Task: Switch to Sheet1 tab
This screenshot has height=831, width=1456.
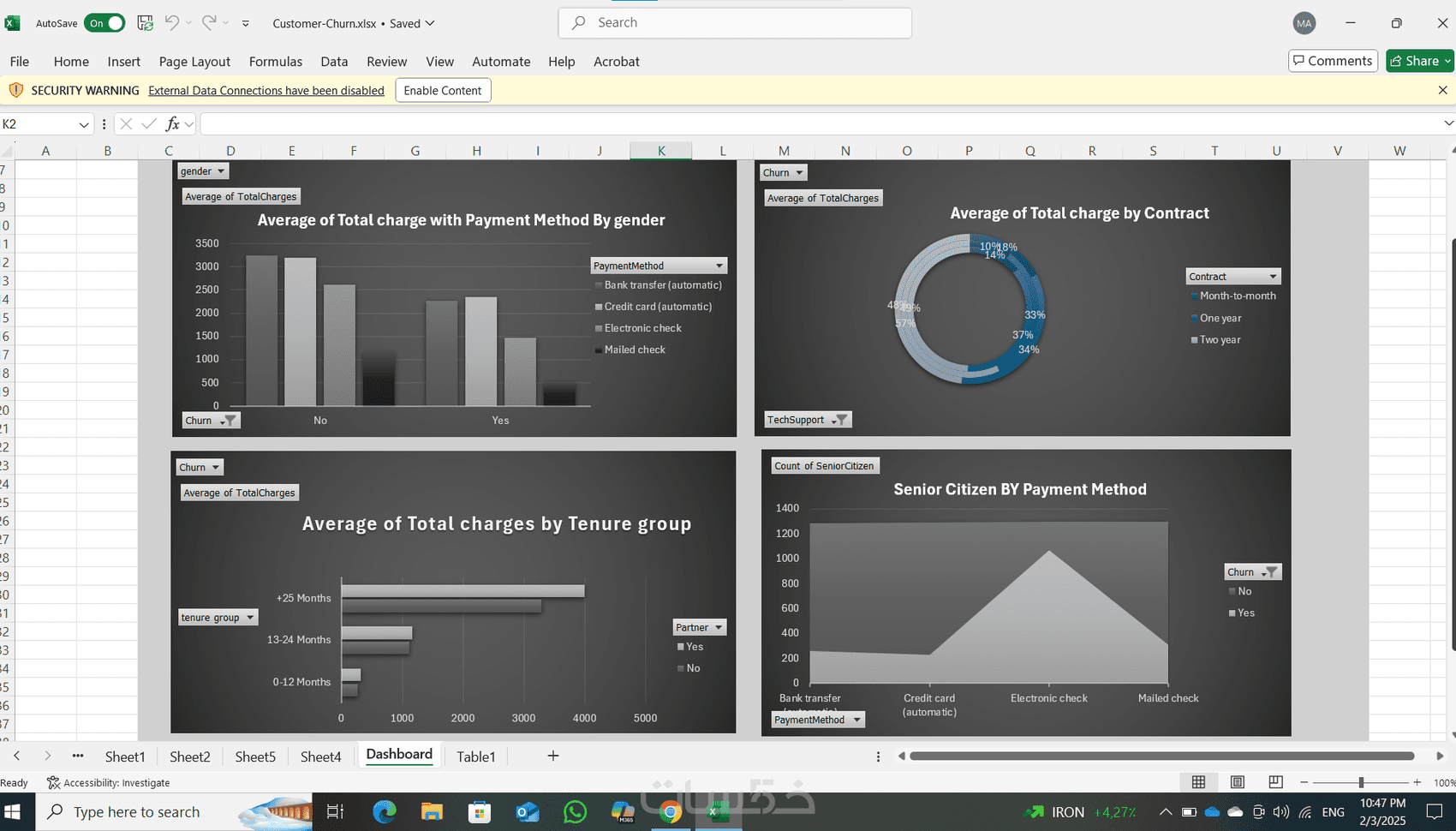Action: click(x=125, y=756)
